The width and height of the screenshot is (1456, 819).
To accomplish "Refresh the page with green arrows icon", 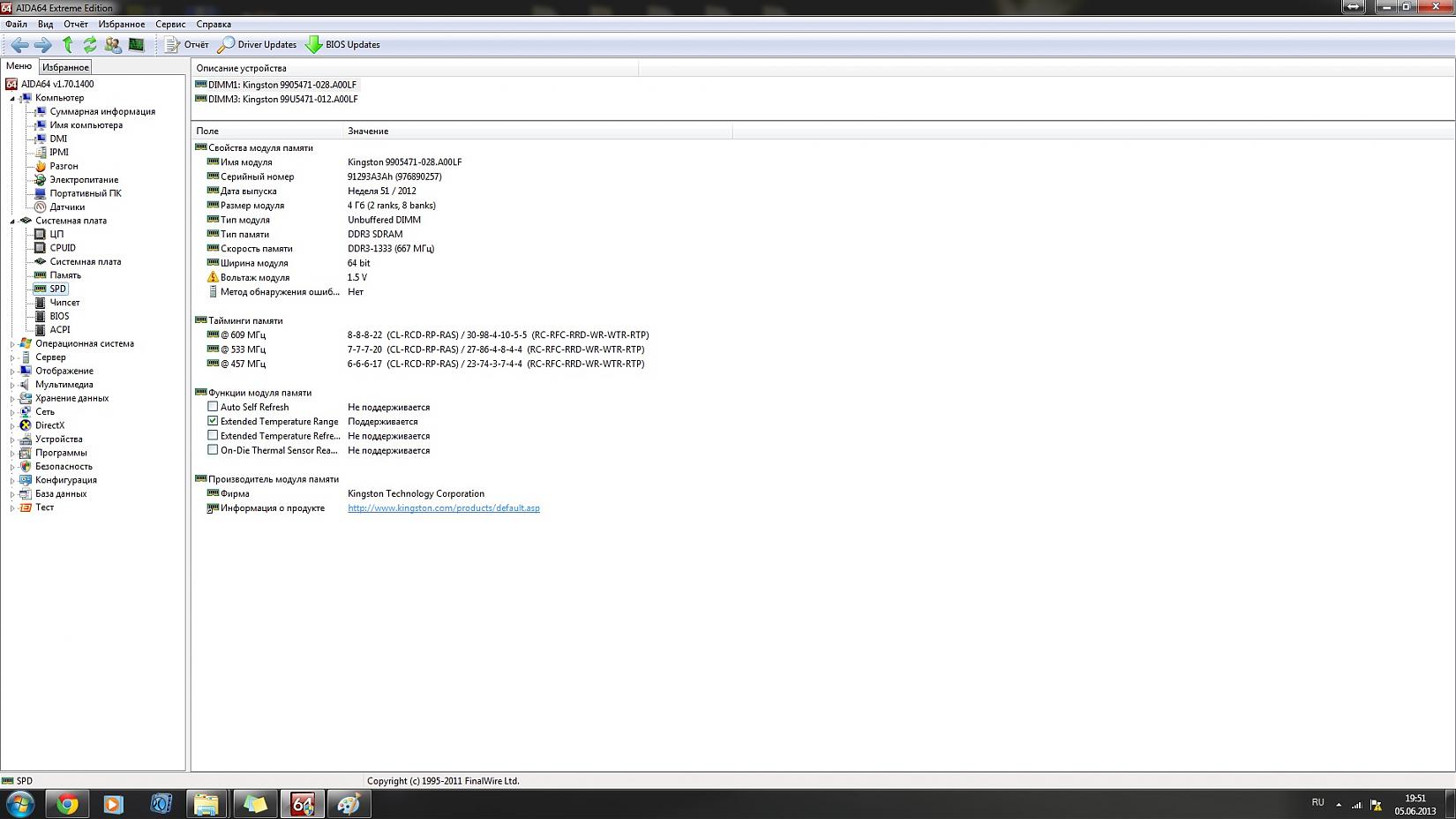I will (90, 44).
